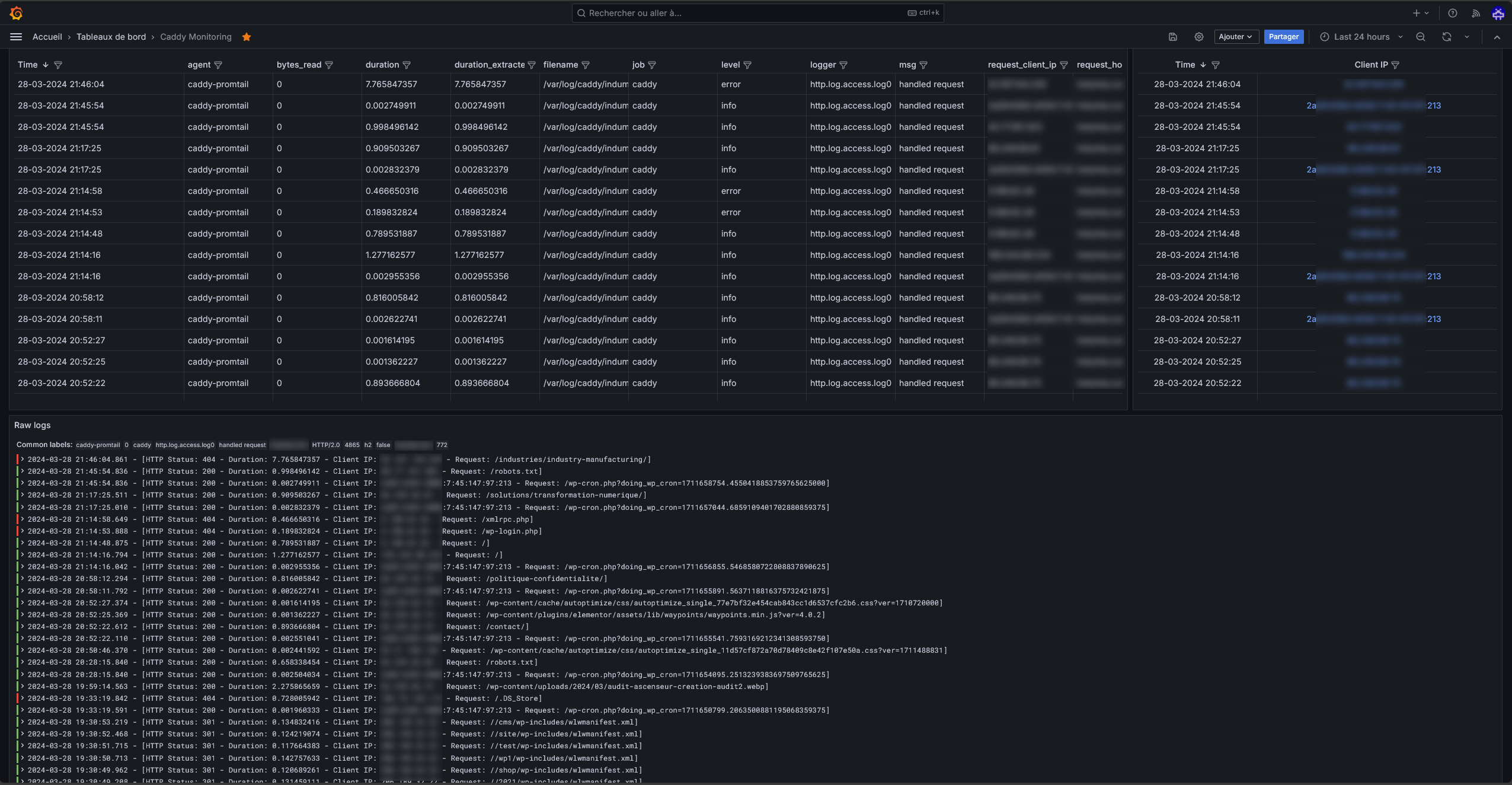Expand the refresh interval dropdown
This screenshot has width=1512, height=785.
(1467, 37)
